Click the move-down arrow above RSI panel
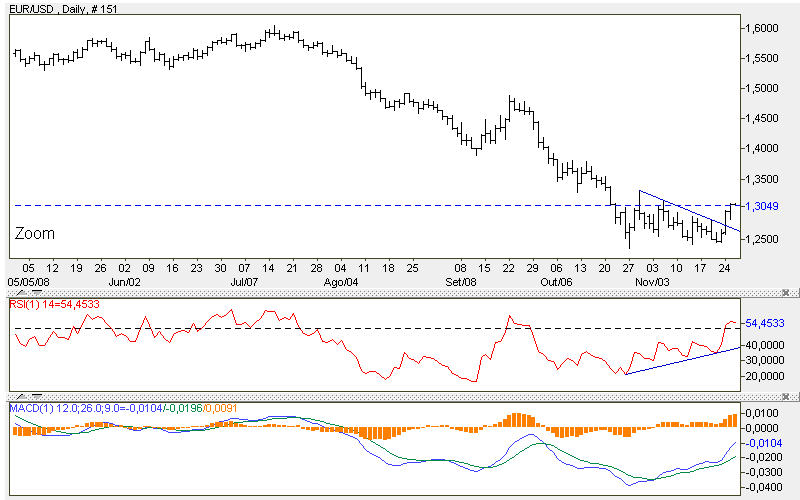800x500 pixels. (x=37, y=293)
